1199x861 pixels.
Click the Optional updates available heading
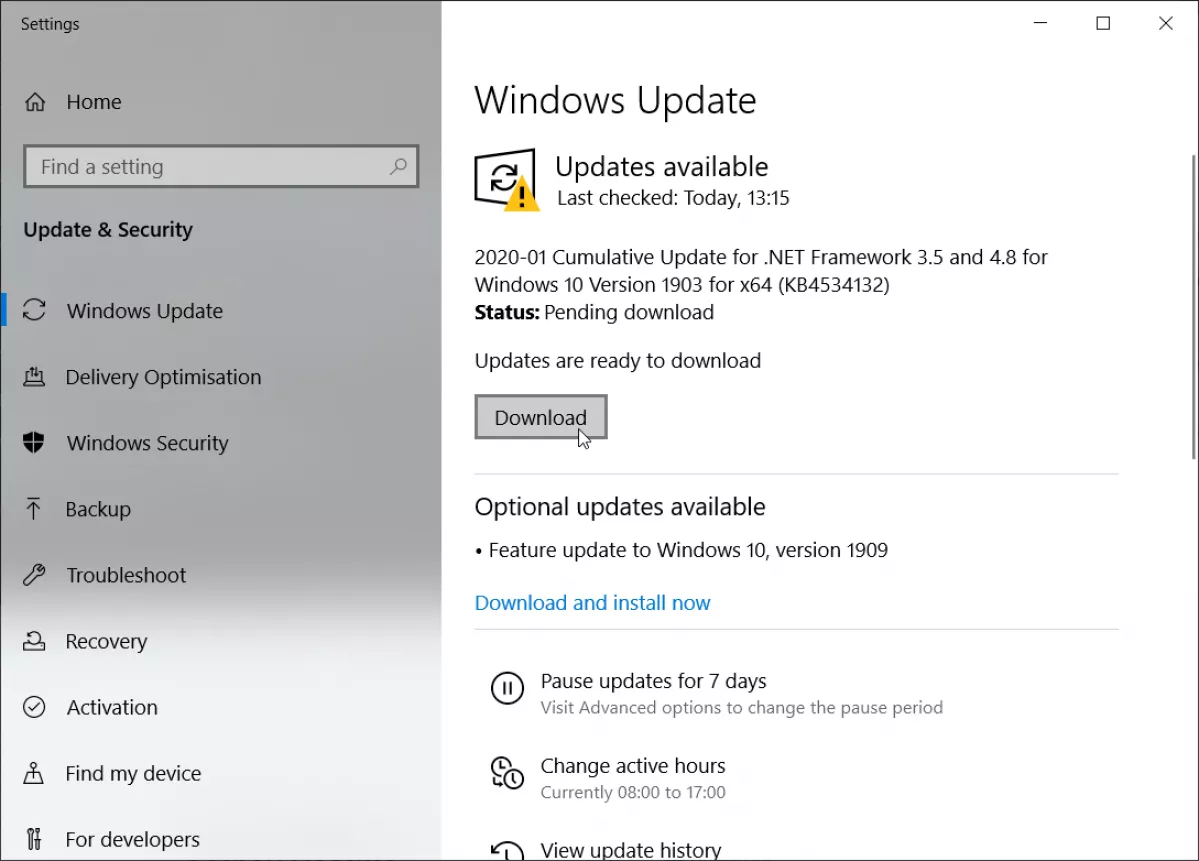pos(620,506)
